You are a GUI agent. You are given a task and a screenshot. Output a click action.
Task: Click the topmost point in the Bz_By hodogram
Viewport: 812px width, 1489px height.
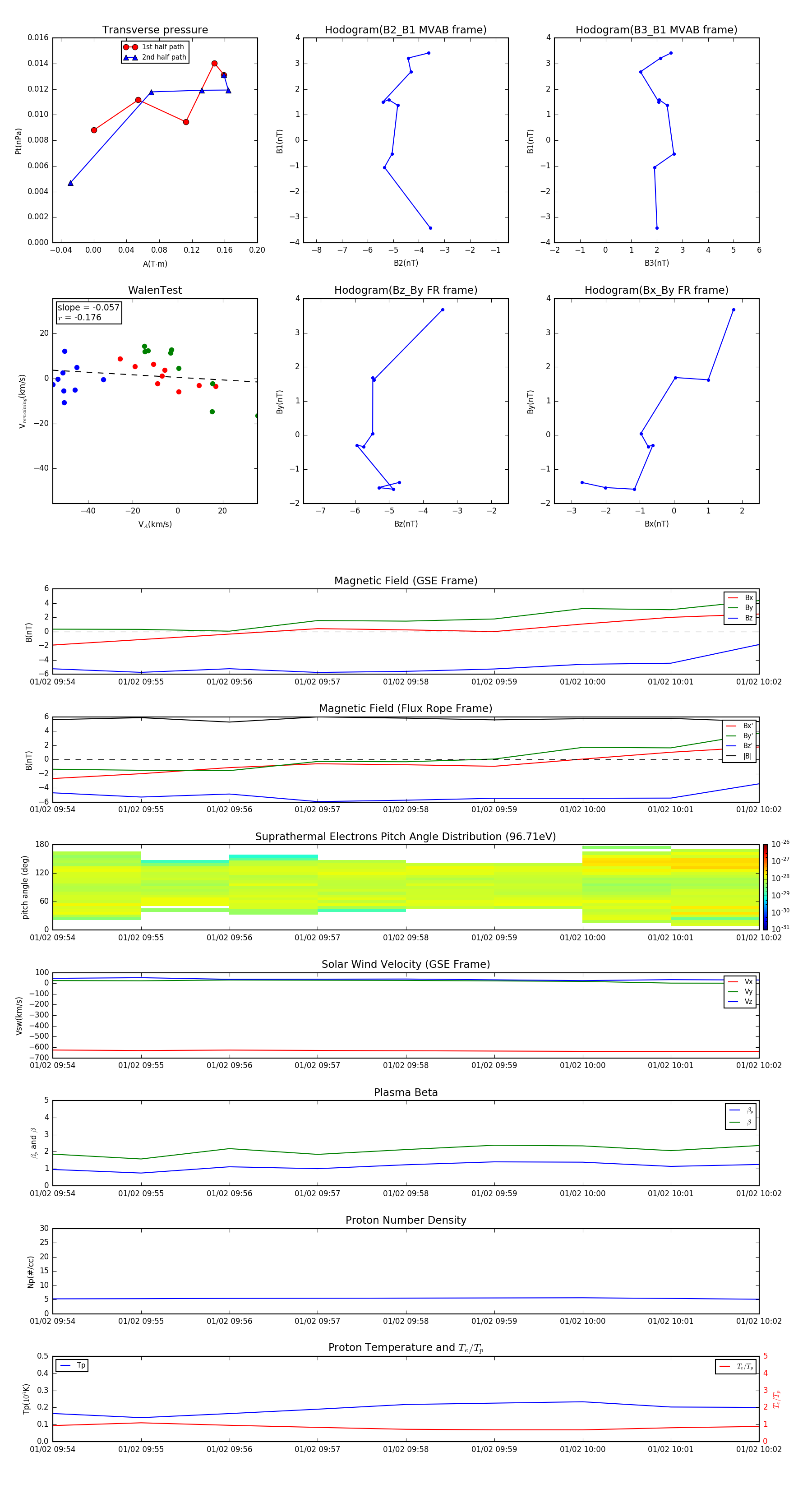coord(443,310)
